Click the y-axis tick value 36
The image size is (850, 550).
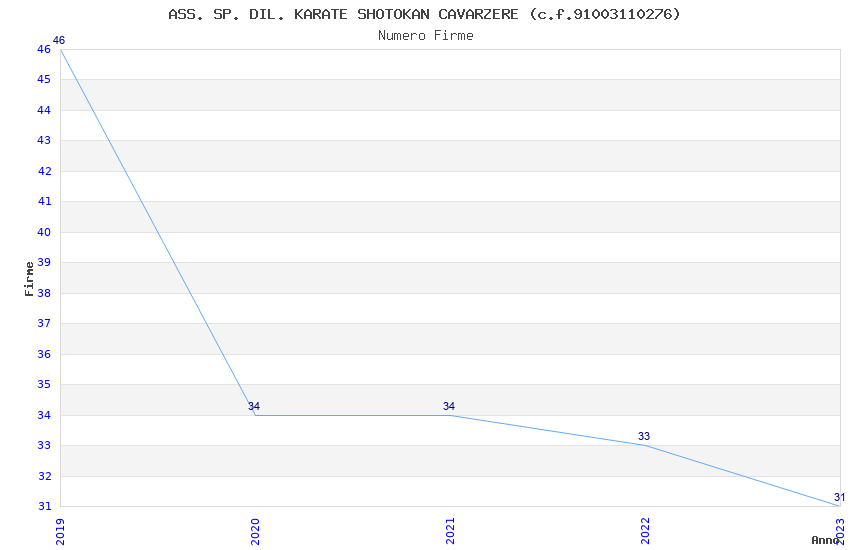(x=44, y=354)
